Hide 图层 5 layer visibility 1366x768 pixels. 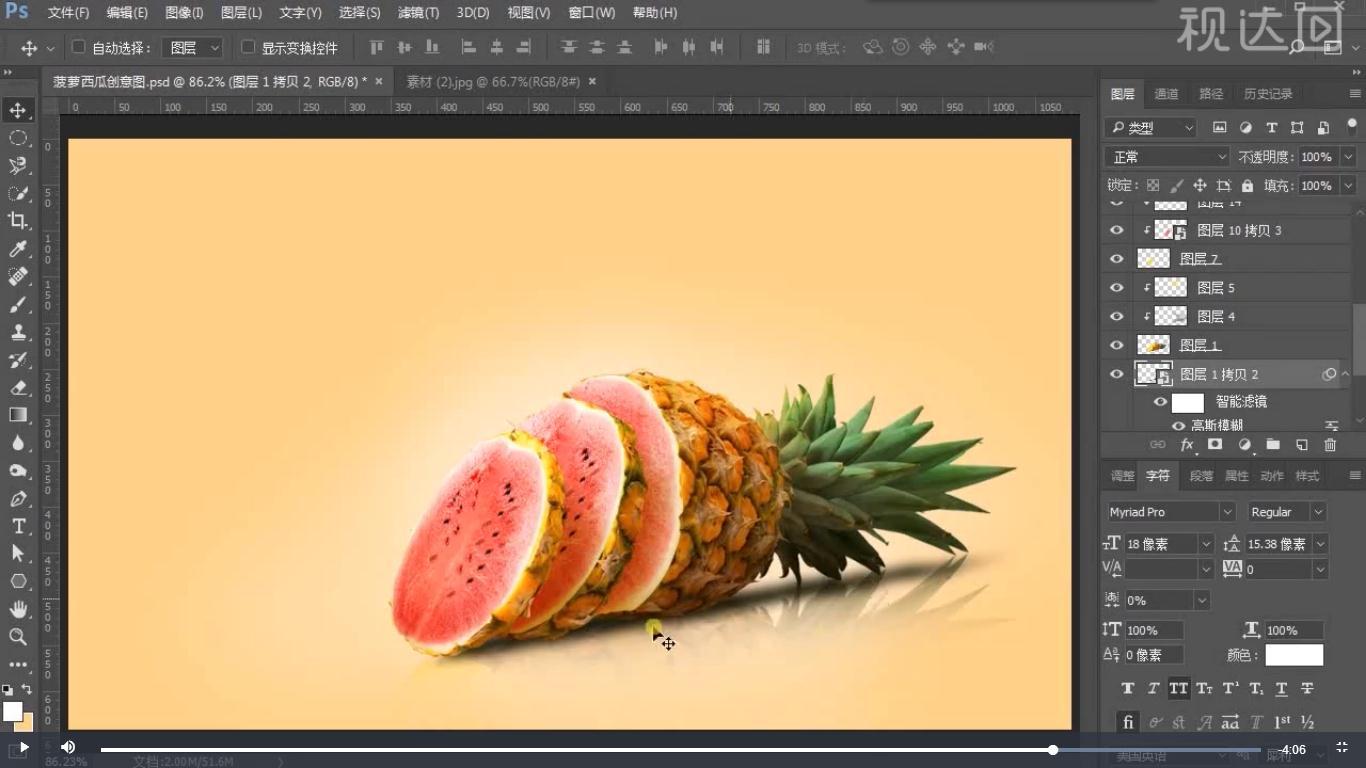[1117, 288]
